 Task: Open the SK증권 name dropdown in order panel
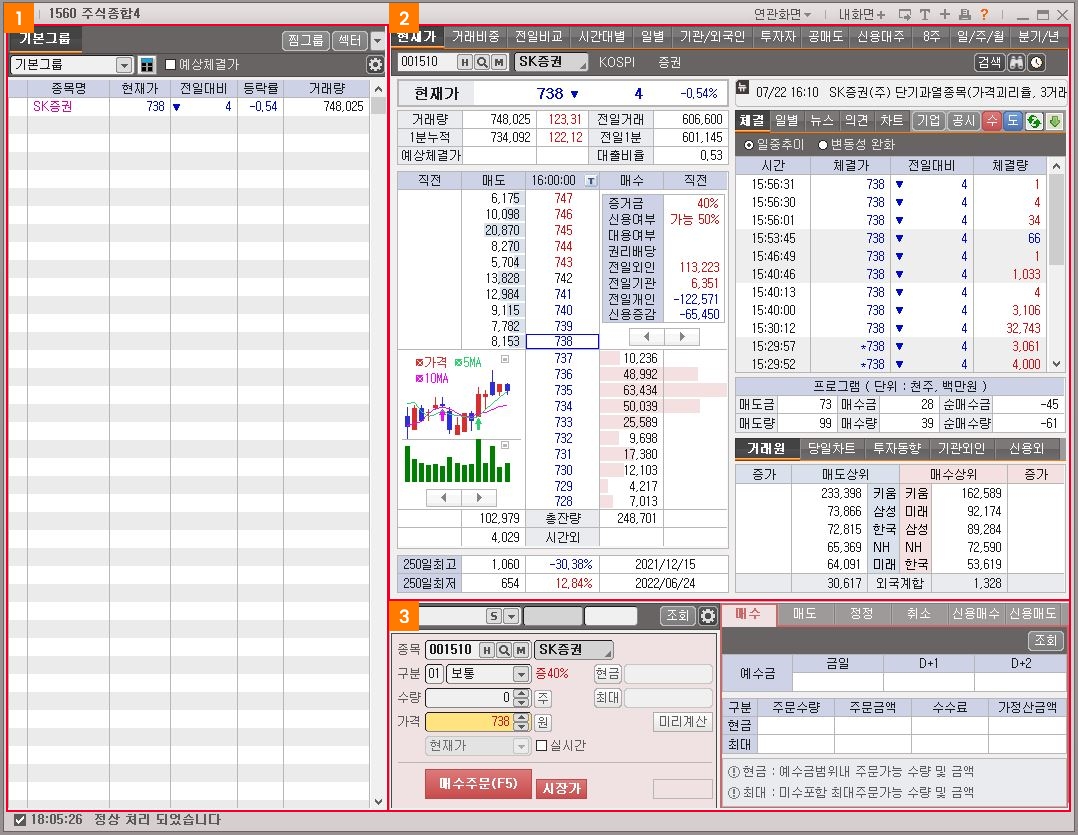pyautogui.click(x=574, y=650)
